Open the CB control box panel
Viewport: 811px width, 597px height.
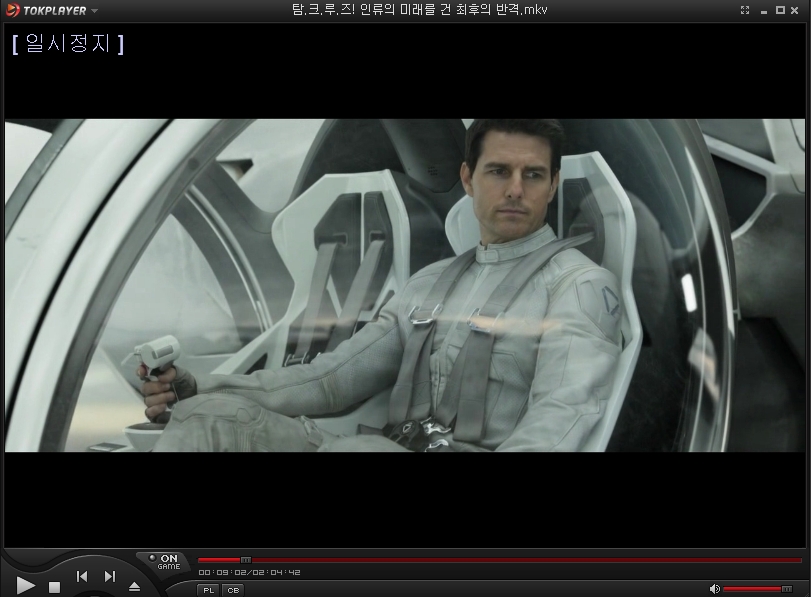pyautogui.click(x=232, y=590)
